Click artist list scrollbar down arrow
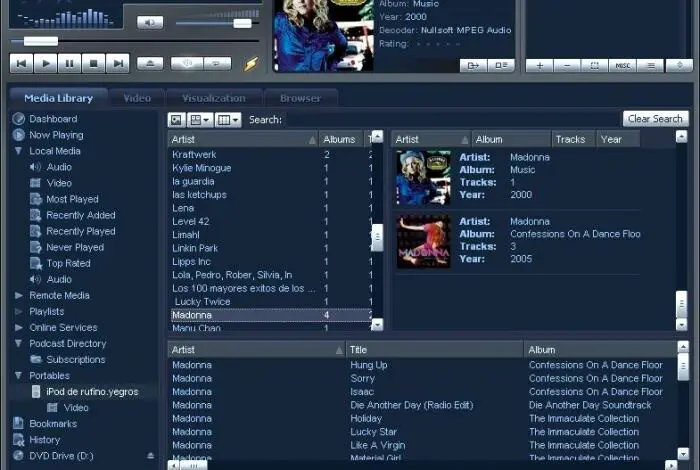700x470 pixels. click(x=377, y=324)
